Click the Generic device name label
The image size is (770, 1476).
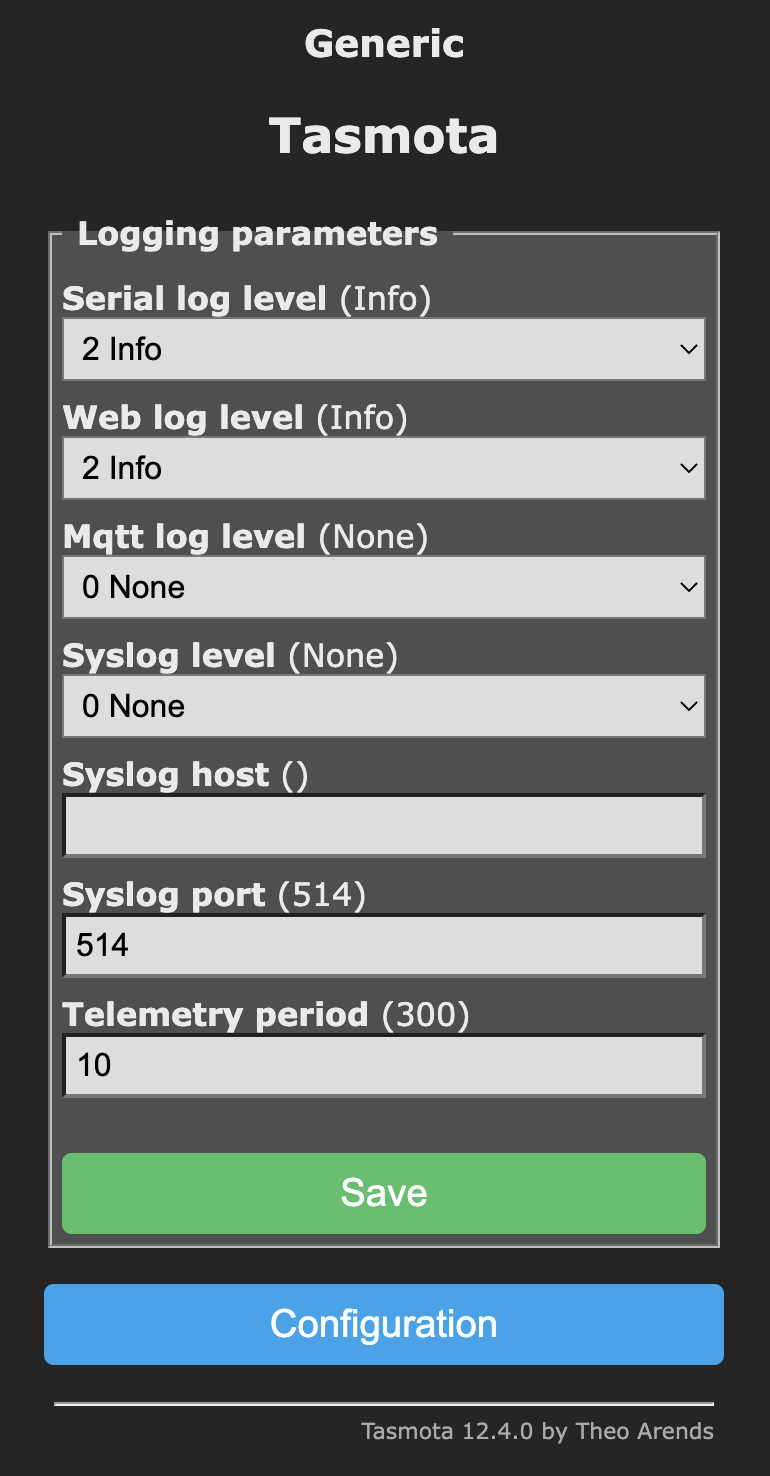tap(383, 43)
